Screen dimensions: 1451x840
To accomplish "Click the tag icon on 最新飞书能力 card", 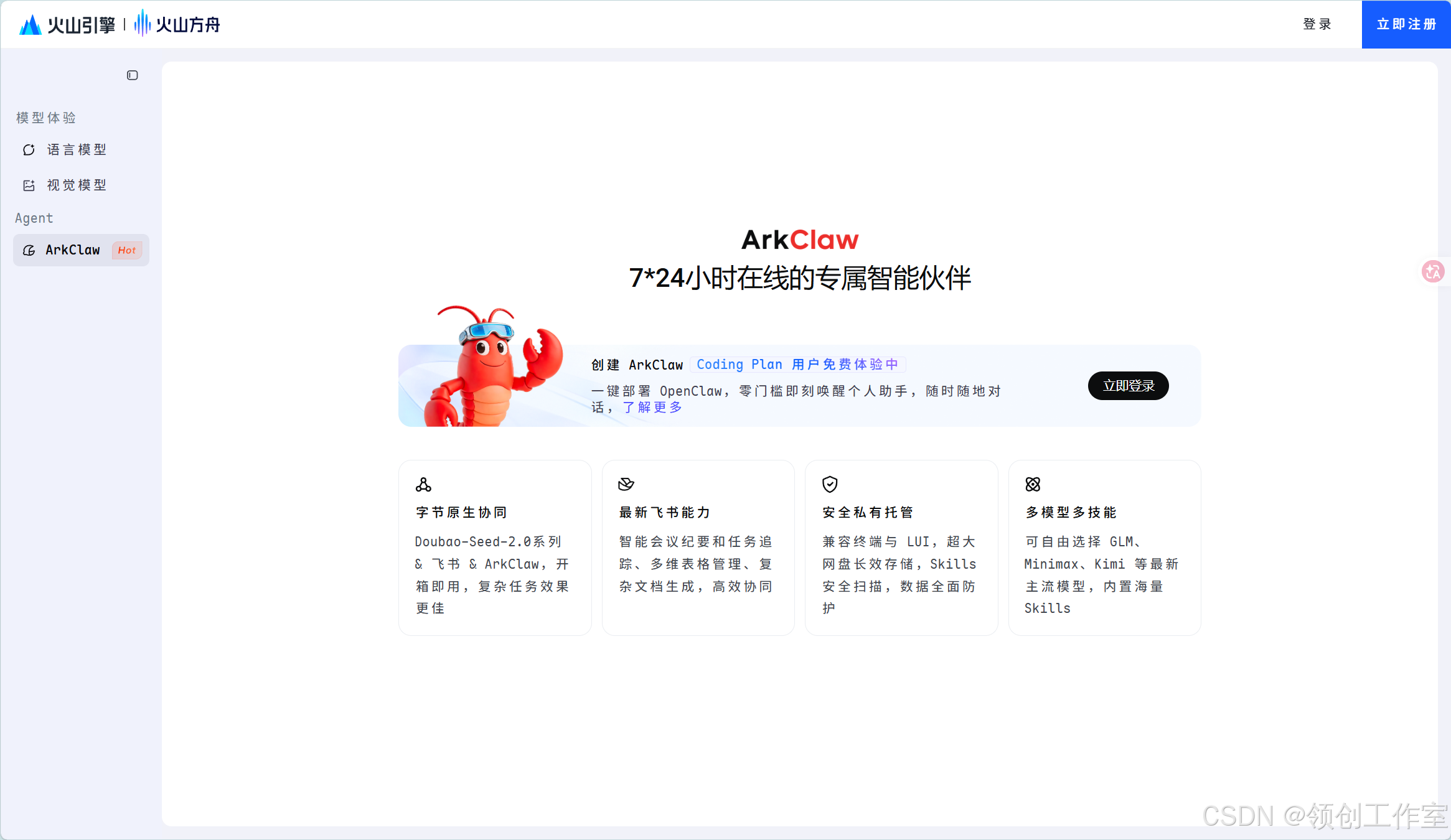I will (x=626, y=485).
